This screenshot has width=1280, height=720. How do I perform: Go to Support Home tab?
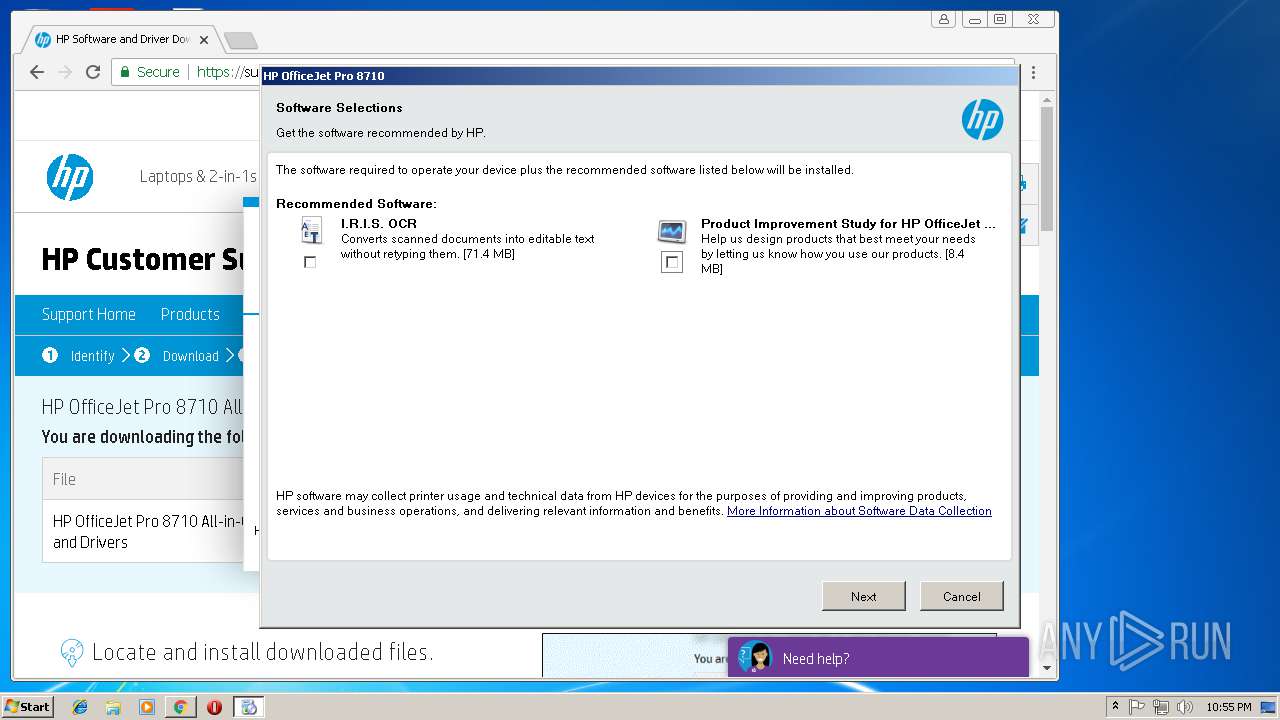[x=88, y=314]
